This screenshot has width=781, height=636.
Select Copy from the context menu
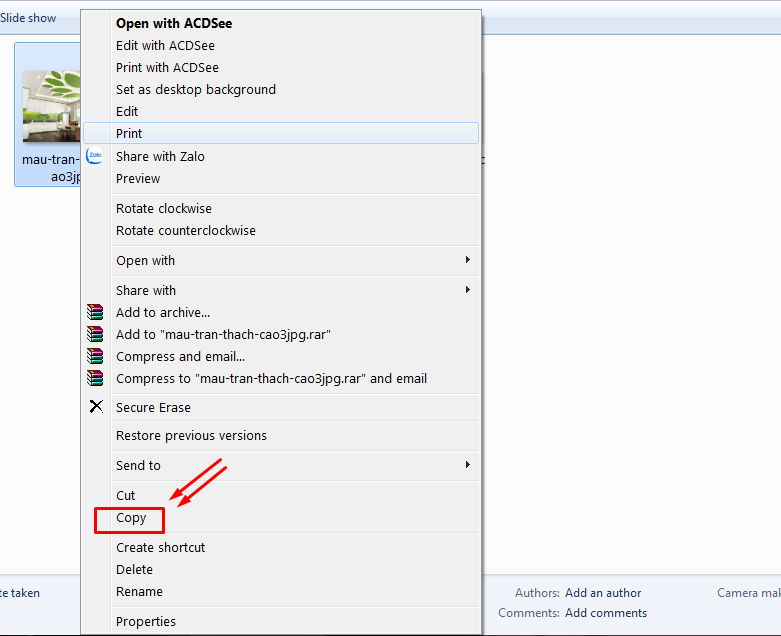[131, 519]
